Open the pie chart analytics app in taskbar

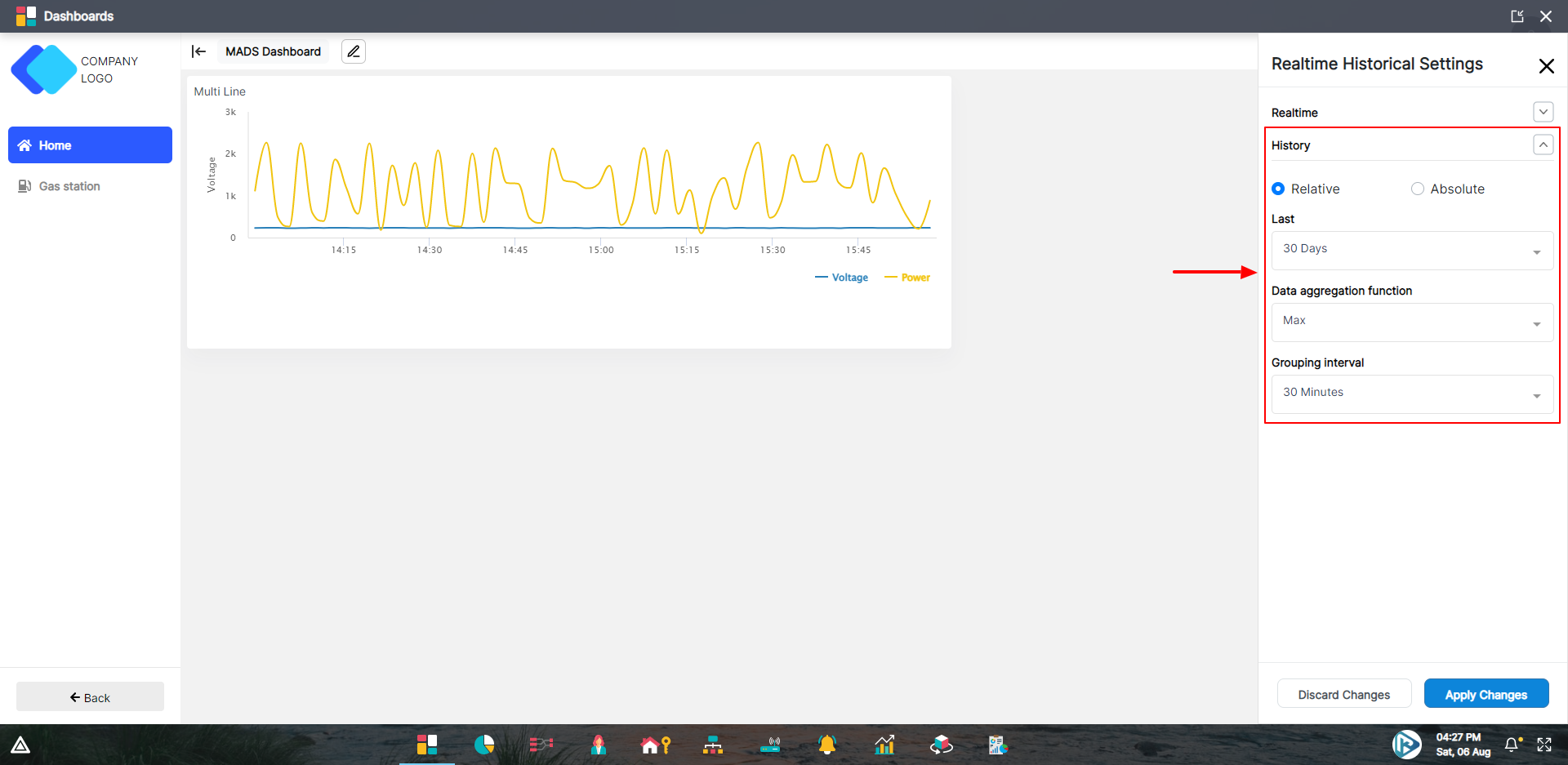483,745
